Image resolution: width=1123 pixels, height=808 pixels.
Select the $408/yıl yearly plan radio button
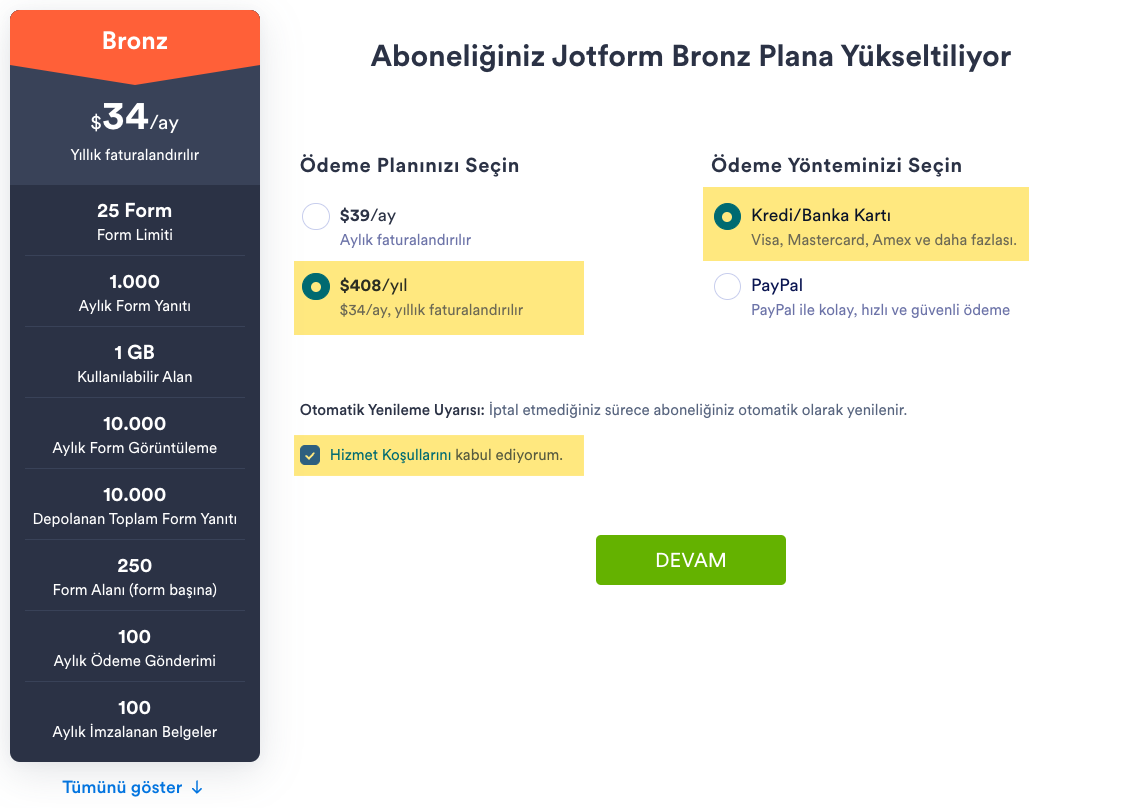click(x=316, y=287)
